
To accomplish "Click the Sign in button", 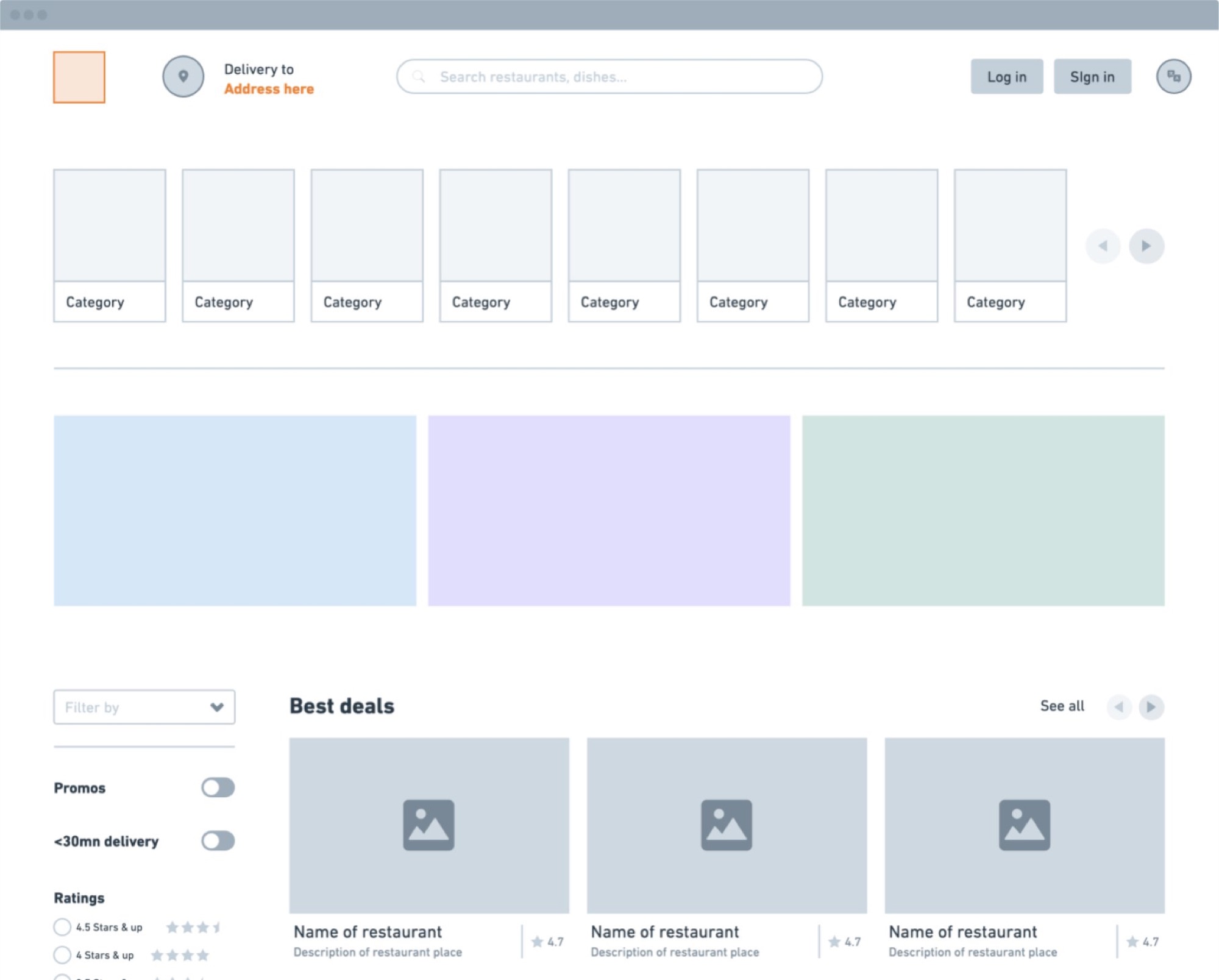I will pos(1092,76).
